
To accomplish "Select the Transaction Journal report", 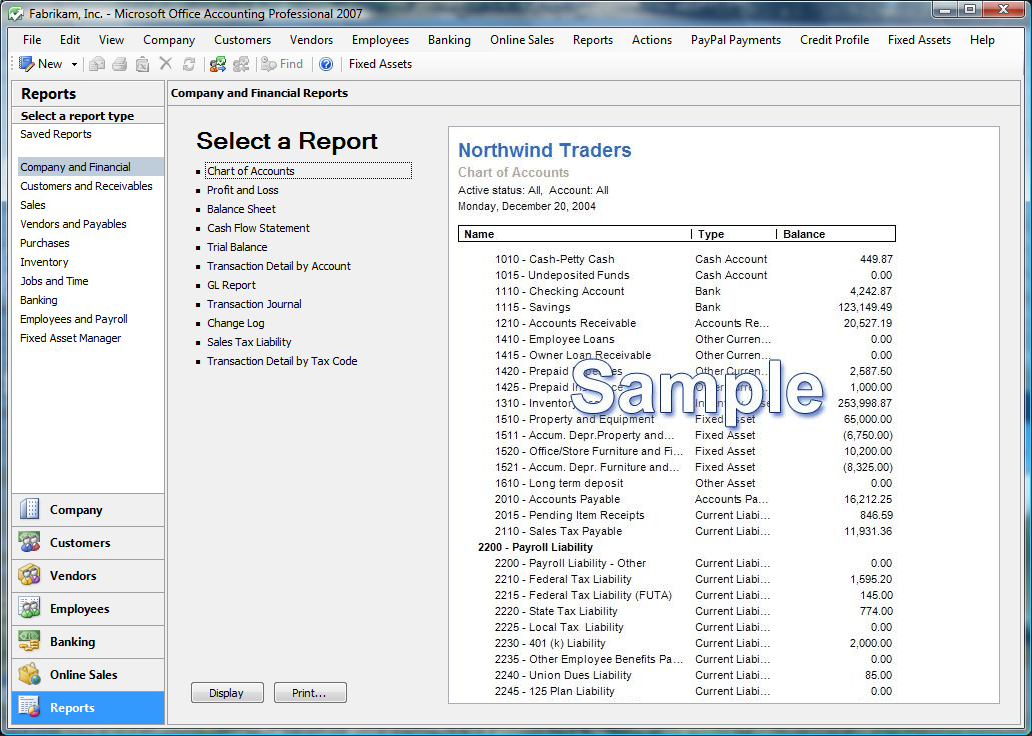I will 254,304.
